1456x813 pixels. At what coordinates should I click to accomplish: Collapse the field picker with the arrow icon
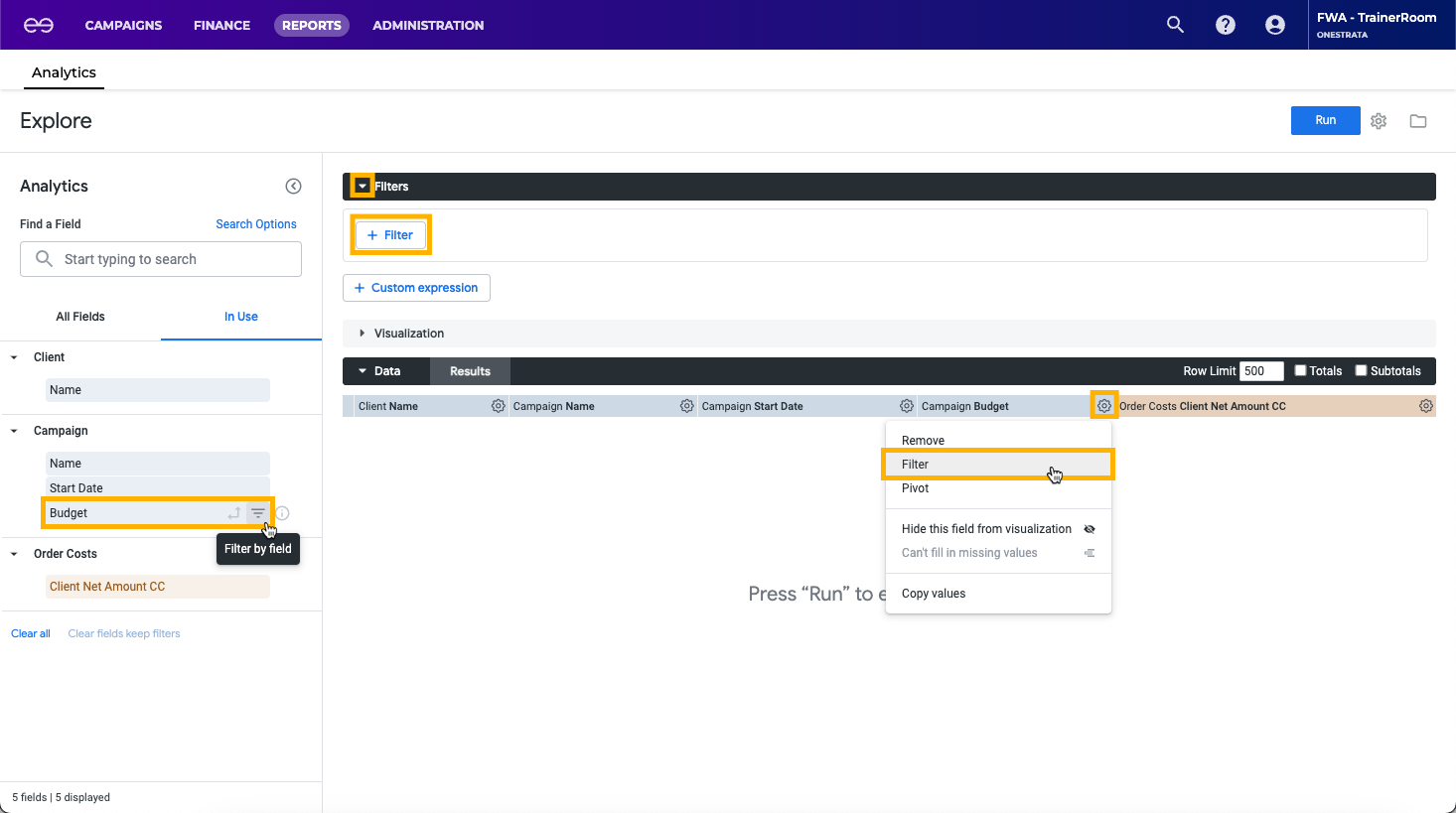click(293, 187)
